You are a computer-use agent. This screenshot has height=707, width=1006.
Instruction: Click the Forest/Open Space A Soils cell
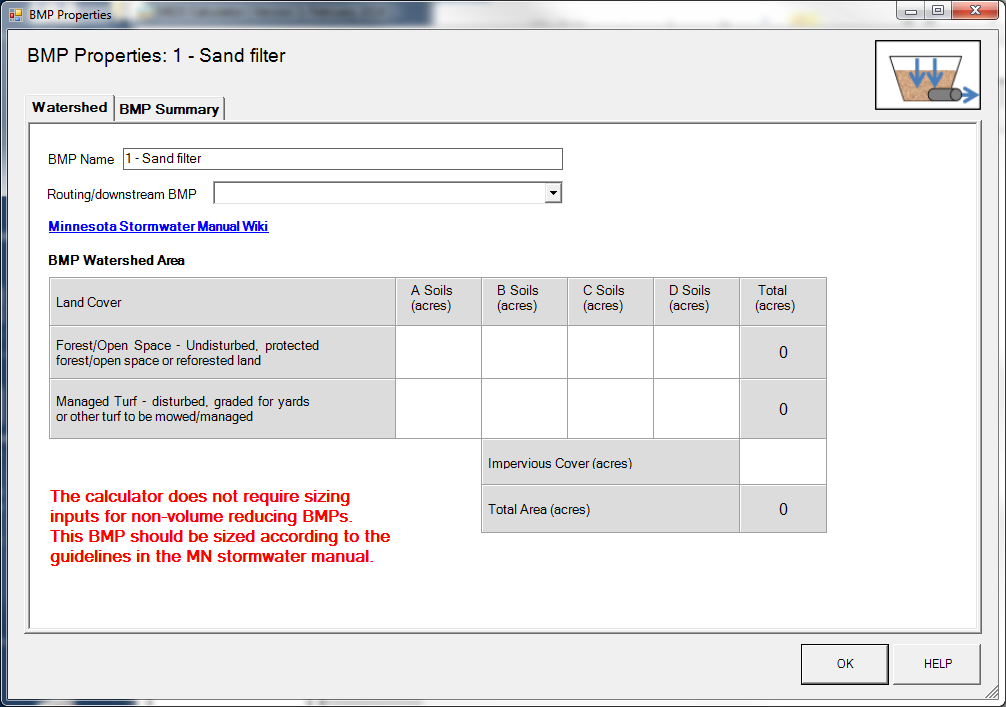tap(437, 352)
